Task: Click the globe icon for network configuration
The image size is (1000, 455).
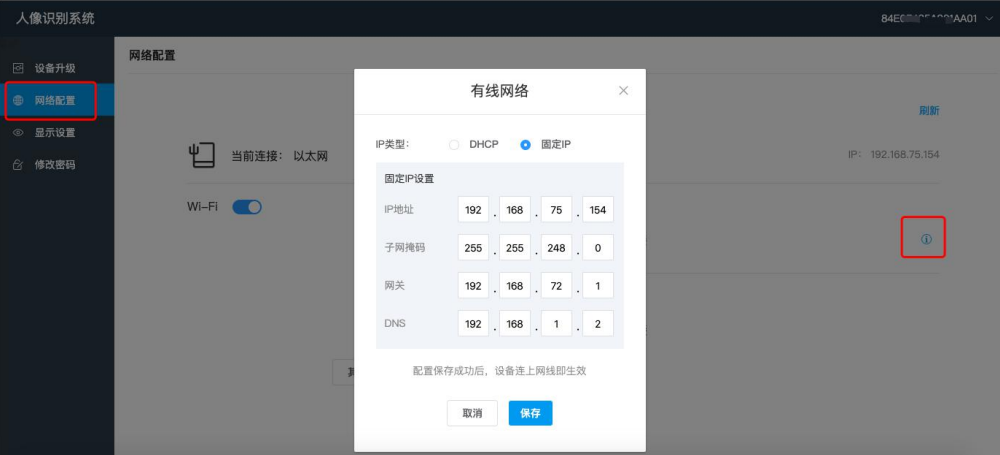Action: click(18, 101)
